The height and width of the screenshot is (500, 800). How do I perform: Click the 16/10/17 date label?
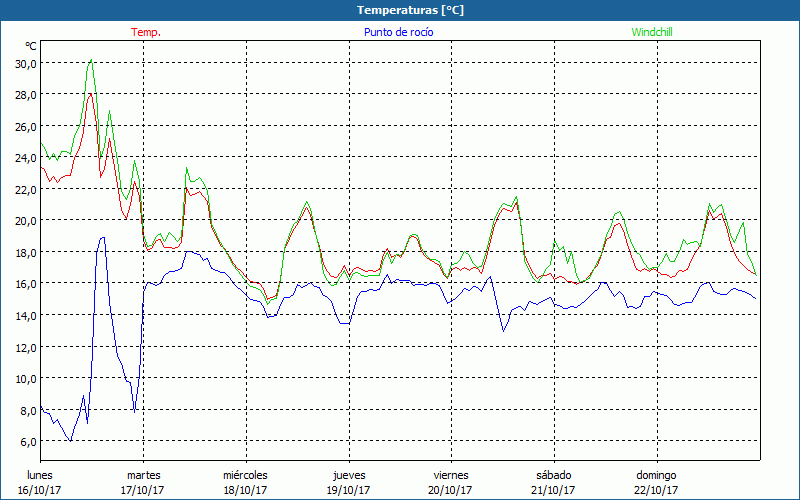[x=41, y=490]
